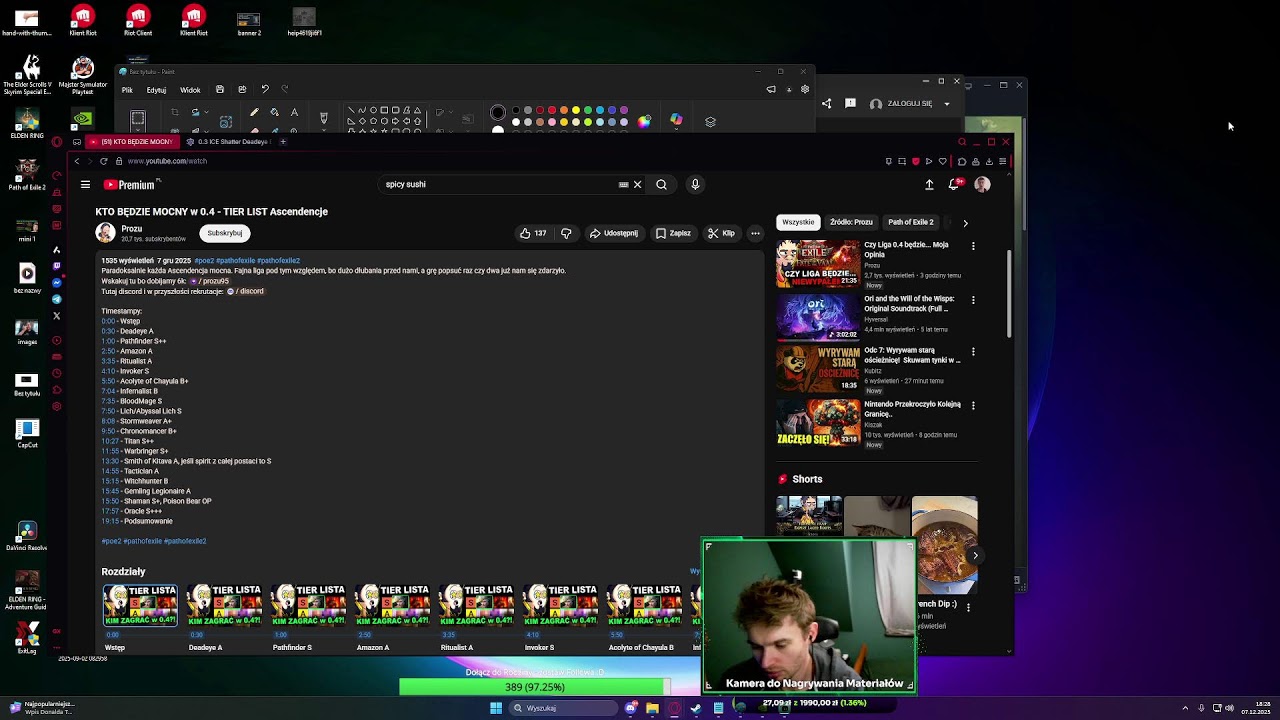
Task: Open Discord from the taskbar
Action: (x=630, y=708)
